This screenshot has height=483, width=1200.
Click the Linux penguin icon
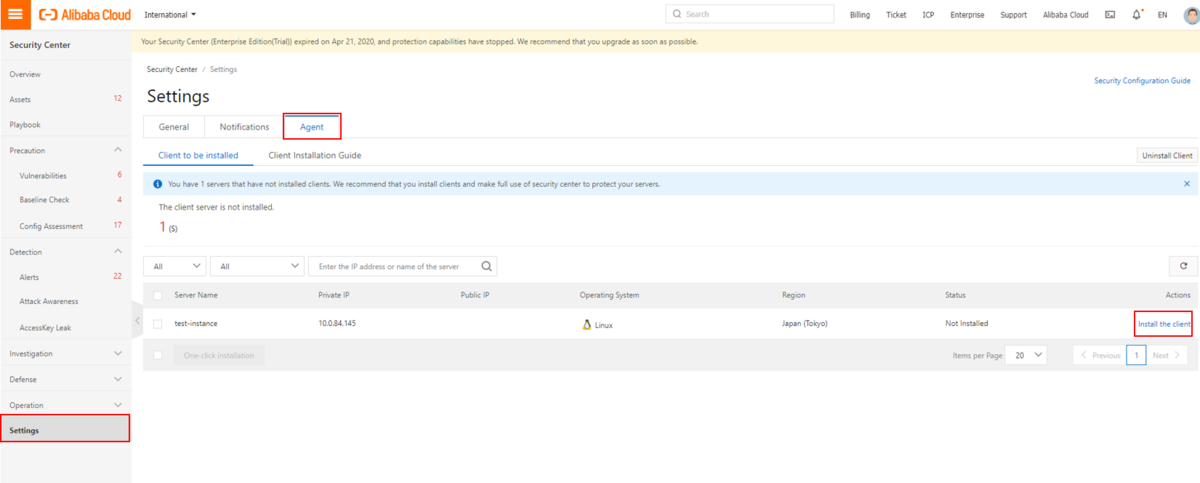click(587, 324)
